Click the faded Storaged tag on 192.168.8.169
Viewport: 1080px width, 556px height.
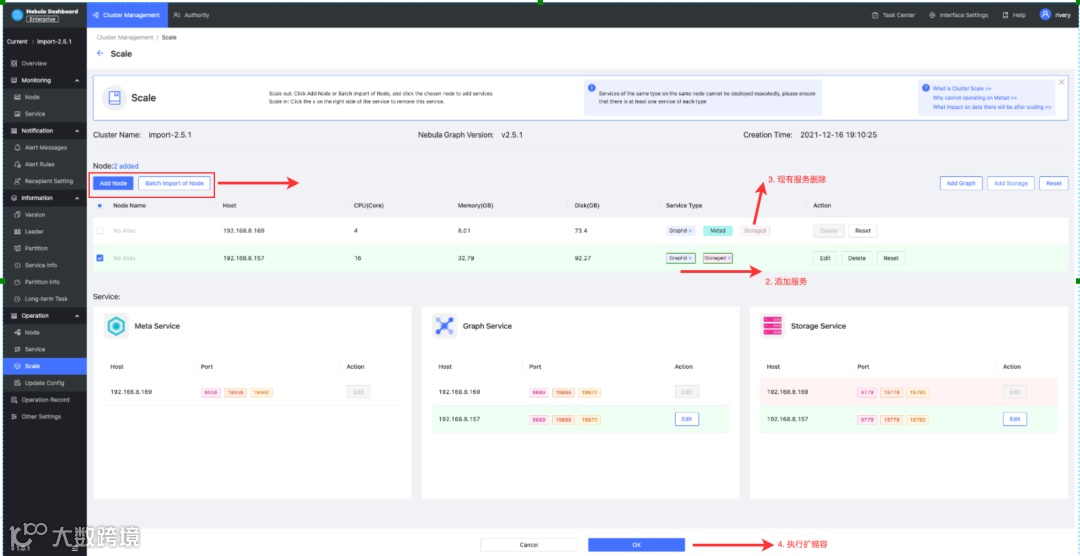[755, 231]
